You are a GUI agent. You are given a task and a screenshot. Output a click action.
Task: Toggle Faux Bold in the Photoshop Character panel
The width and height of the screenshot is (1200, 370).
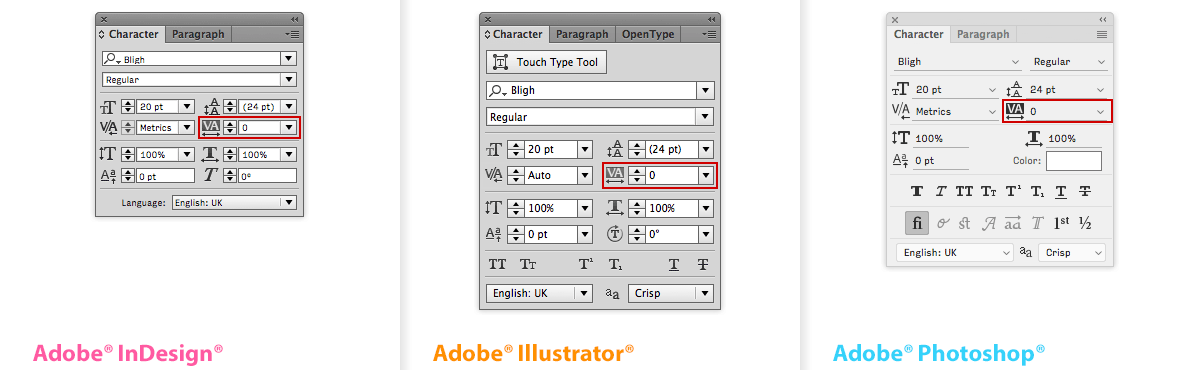tap(916, 191)
